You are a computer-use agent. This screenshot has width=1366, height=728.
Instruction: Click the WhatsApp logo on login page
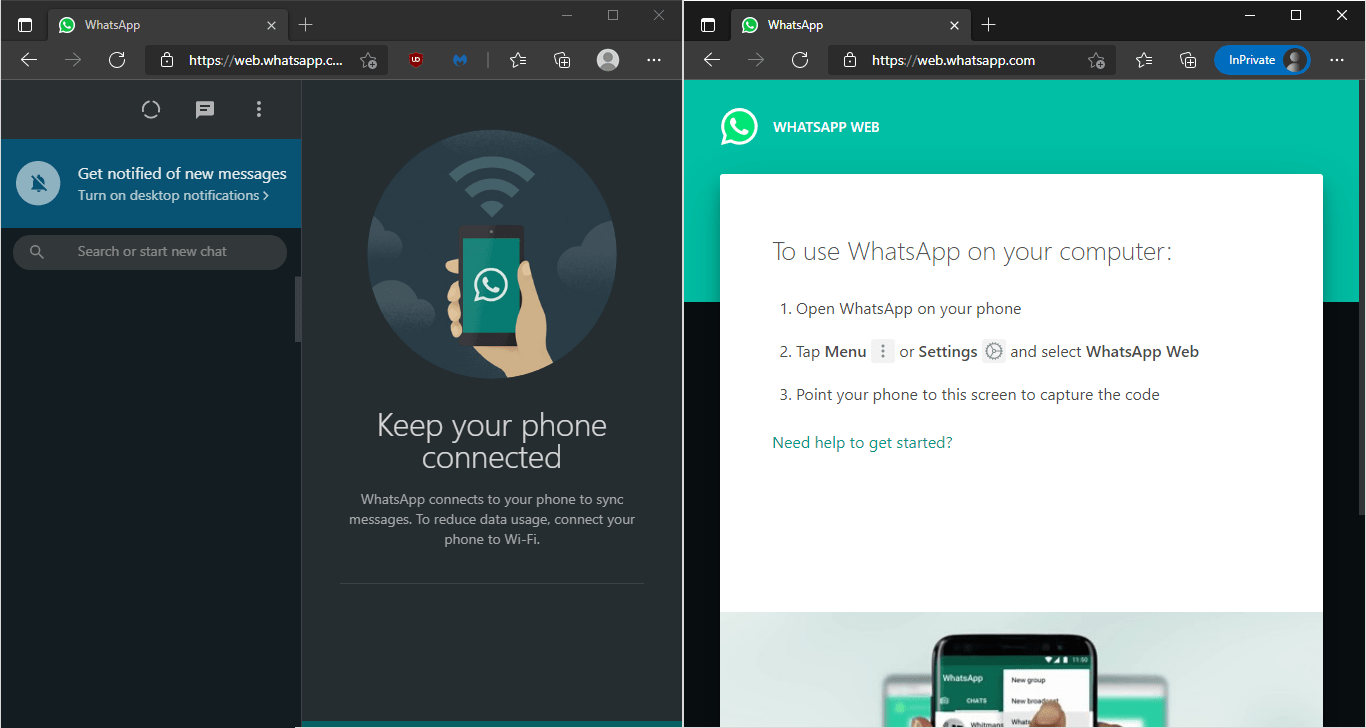739,127
